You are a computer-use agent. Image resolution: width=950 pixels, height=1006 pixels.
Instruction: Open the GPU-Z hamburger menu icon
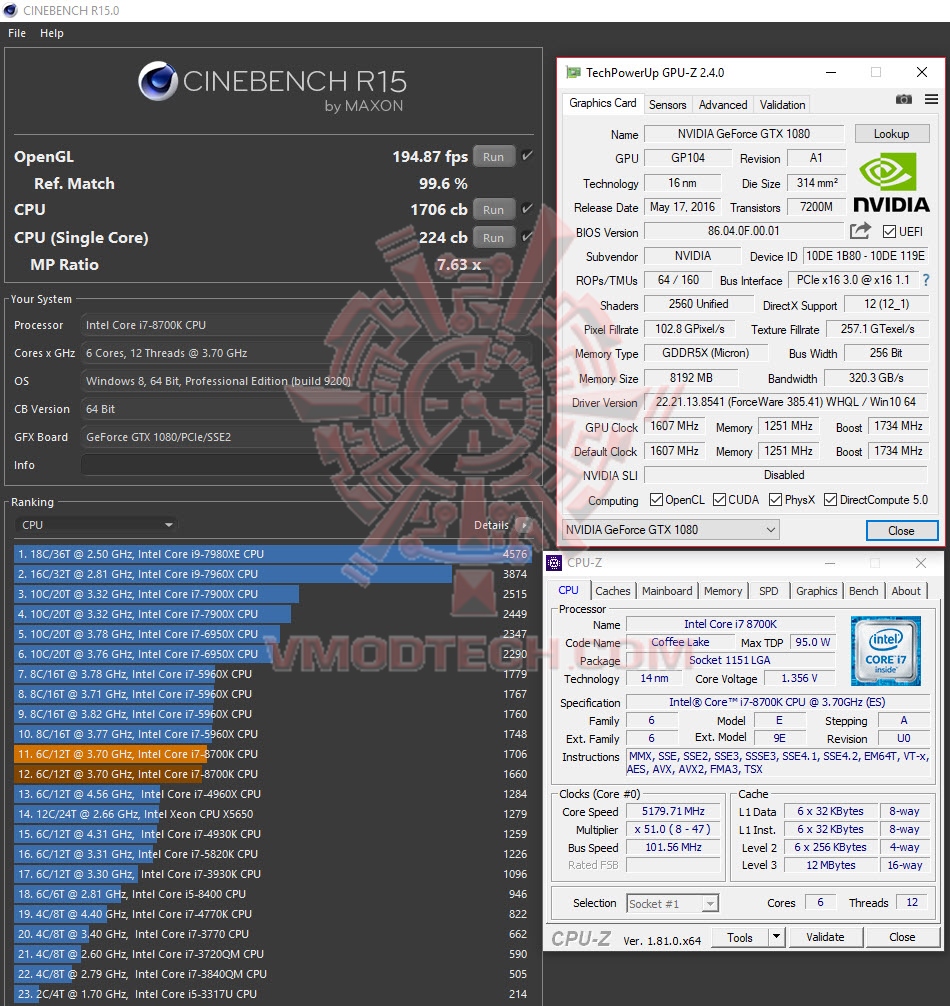(x=931, y=99)
